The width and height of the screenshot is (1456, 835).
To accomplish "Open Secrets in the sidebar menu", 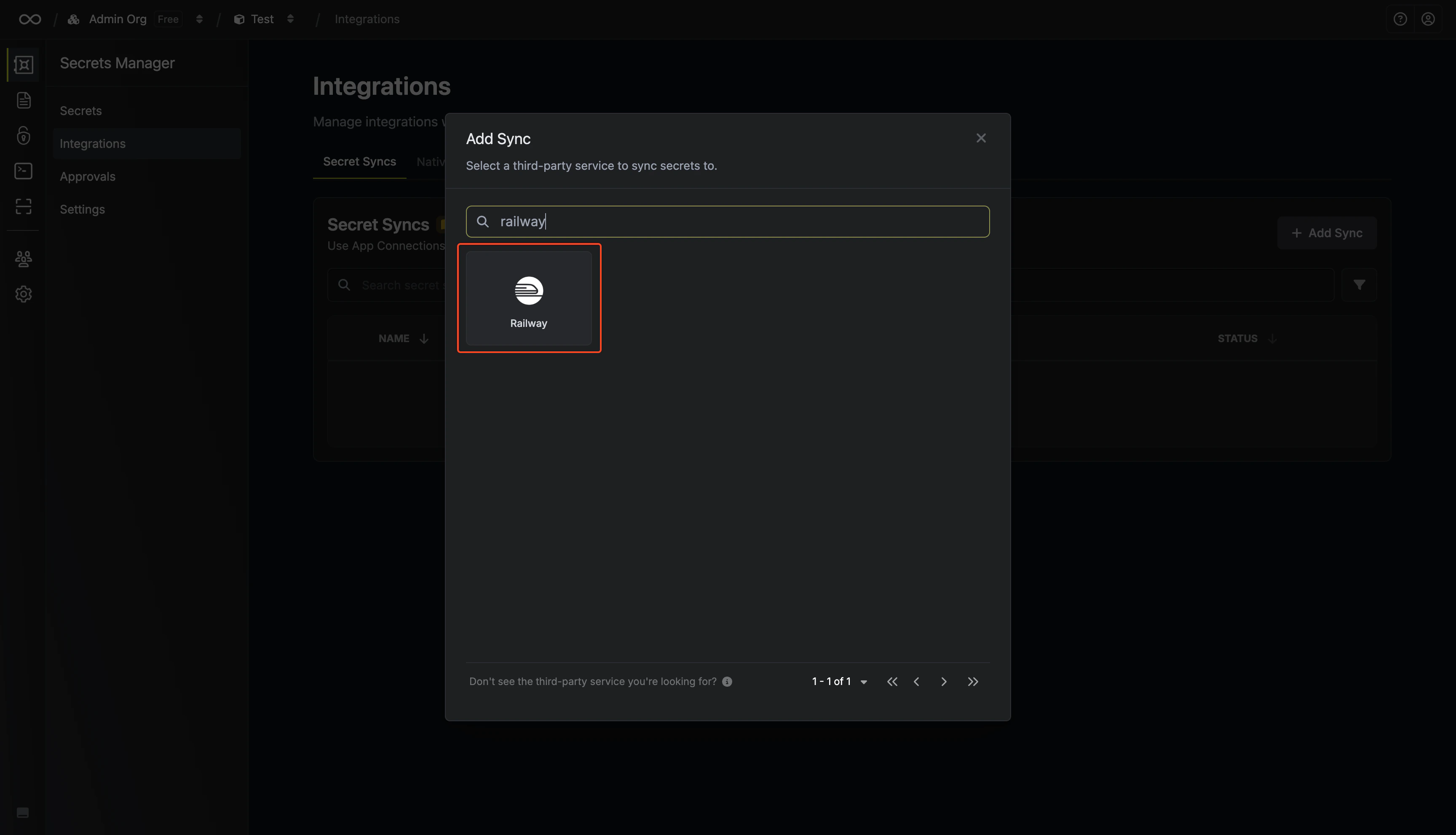I will pyautogui.click(x=147, y=111).
